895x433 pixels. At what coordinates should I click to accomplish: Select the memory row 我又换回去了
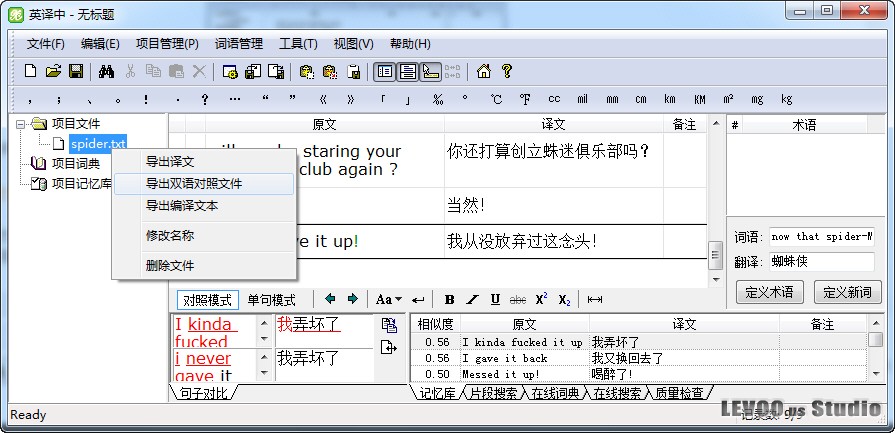639,358
